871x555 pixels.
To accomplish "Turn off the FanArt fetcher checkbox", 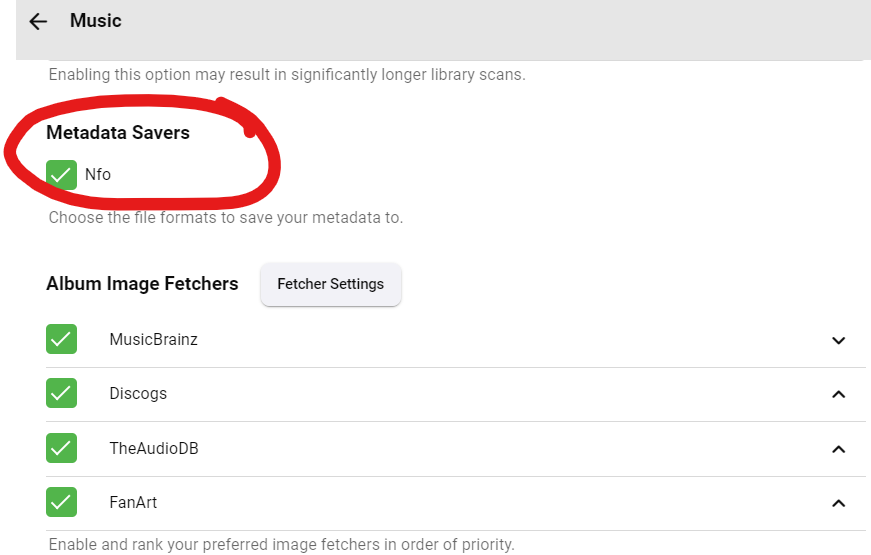I will coord(62,502).
